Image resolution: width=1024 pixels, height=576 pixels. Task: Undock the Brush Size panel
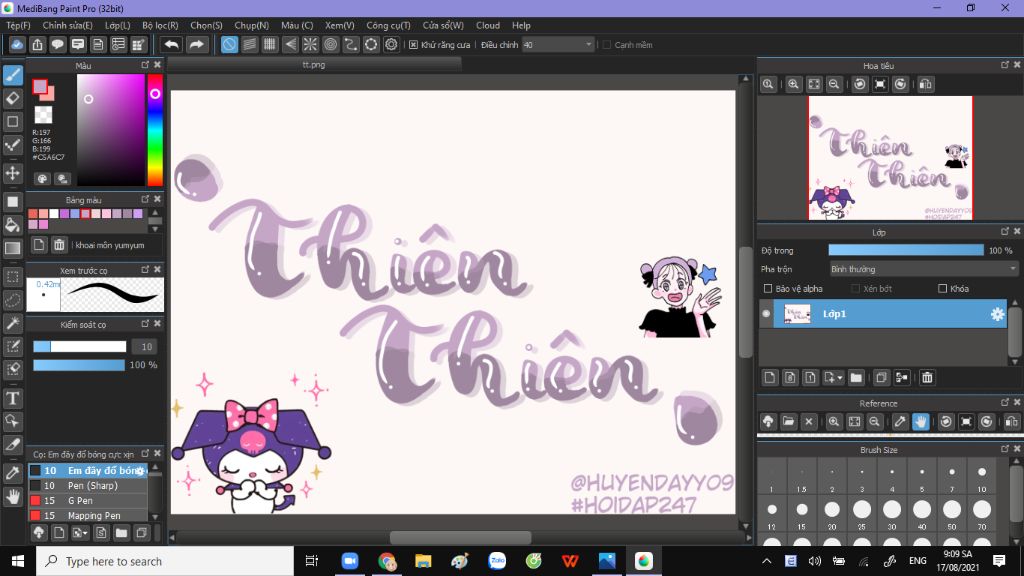point(1004,449)
